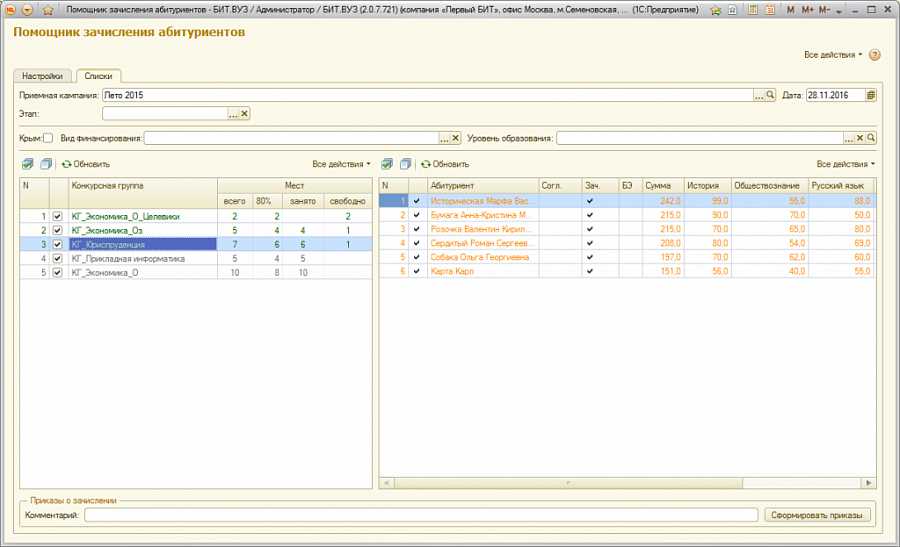
Task: Clear the Уровень образования field
Action: tap(860, 138)
